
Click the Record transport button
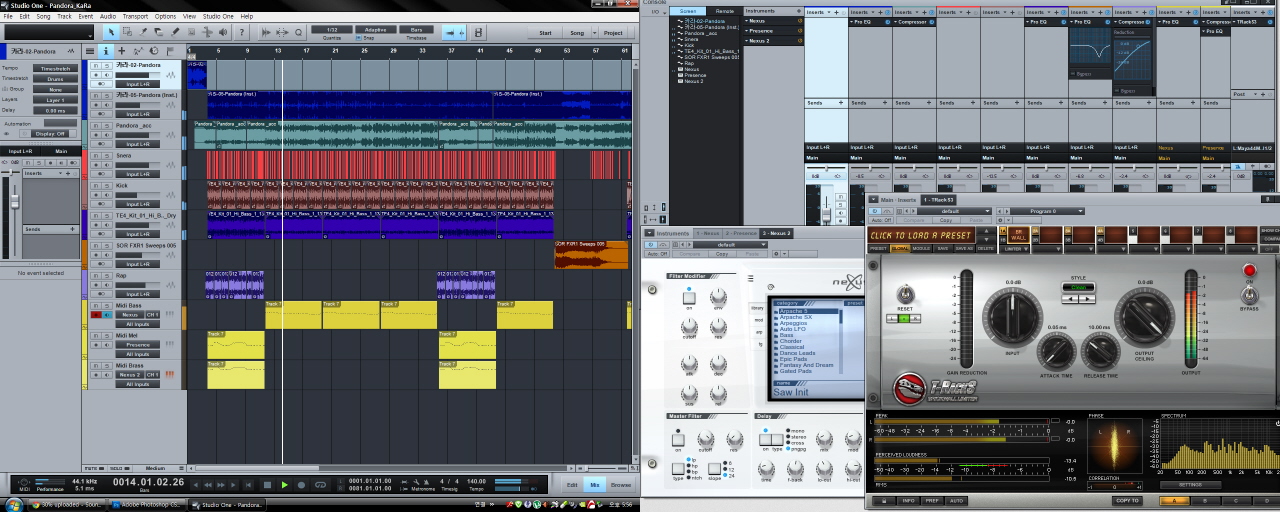click(x=302, y=484)
